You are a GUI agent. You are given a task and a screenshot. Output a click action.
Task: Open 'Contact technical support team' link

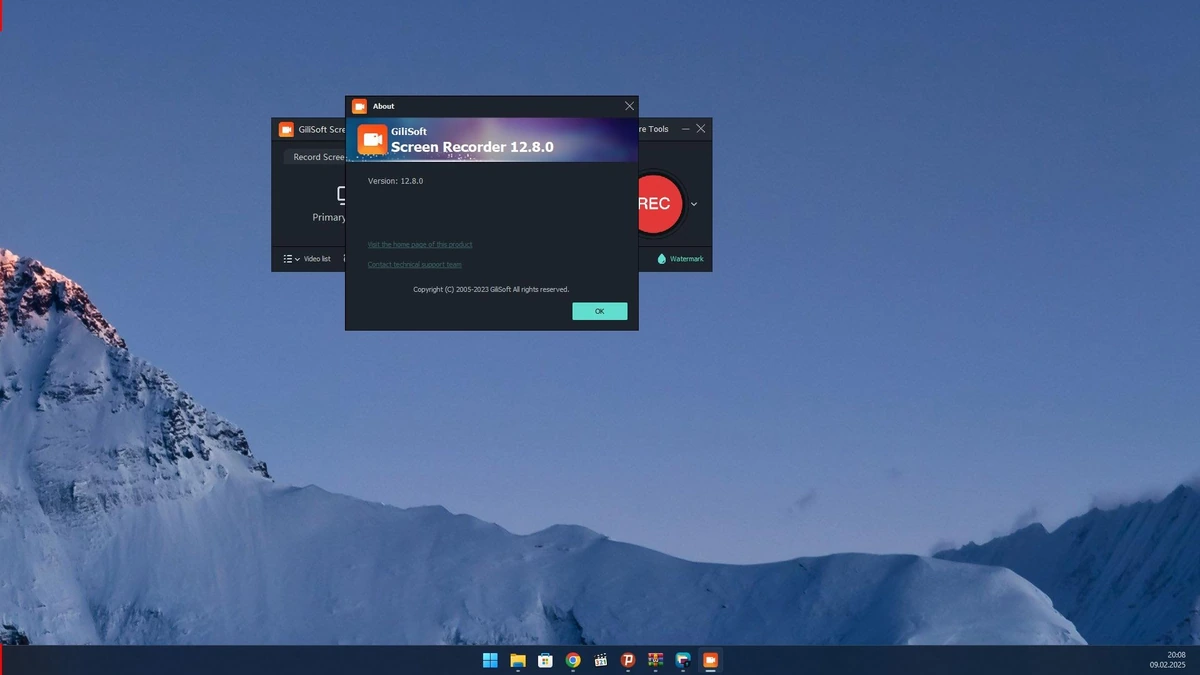[x=415, y=265]
